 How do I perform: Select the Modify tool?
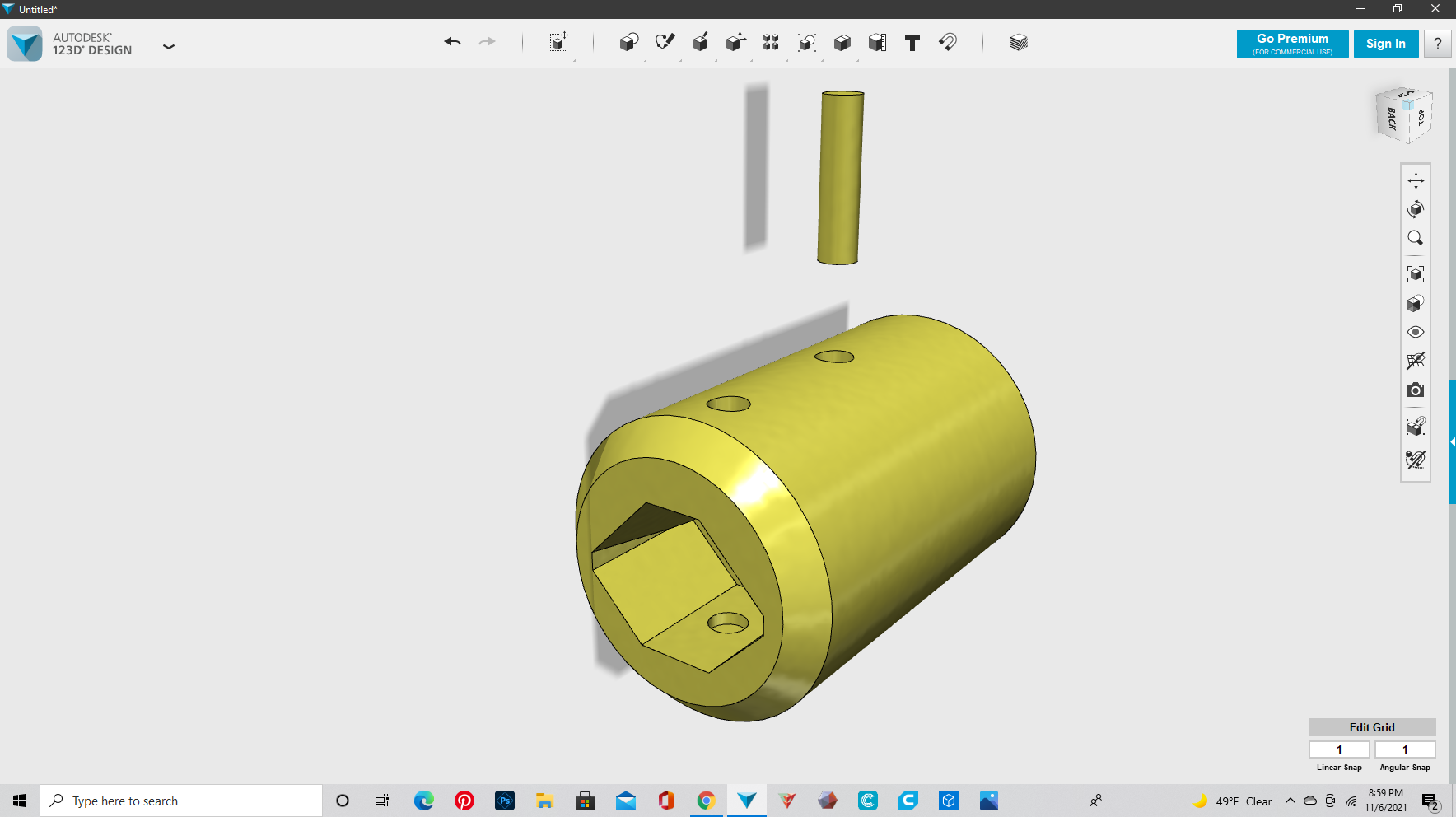click(x=735, y=43)
